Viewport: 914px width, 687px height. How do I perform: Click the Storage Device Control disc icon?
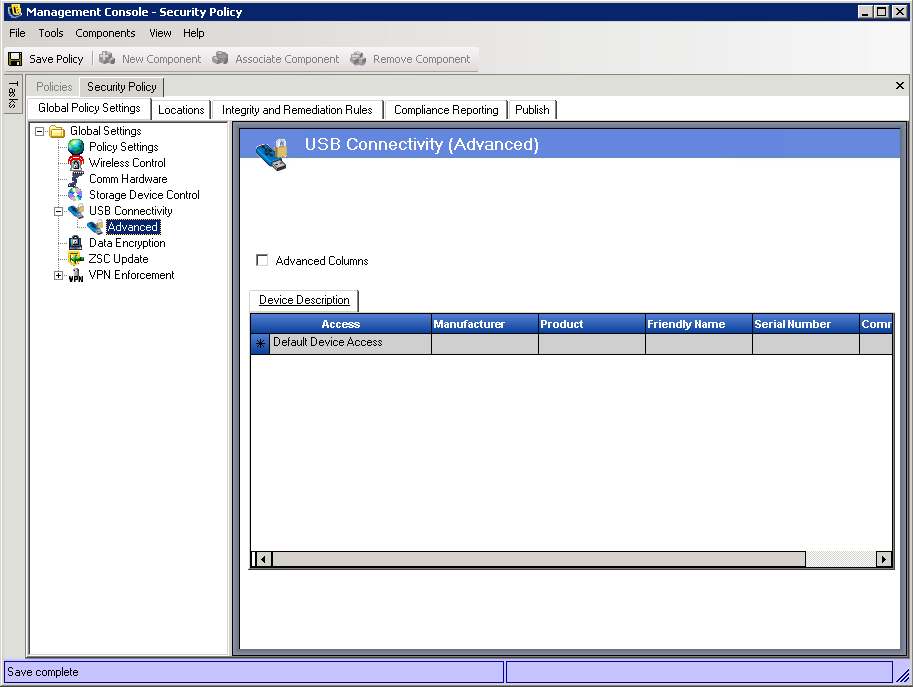click(x=76, y=195)
